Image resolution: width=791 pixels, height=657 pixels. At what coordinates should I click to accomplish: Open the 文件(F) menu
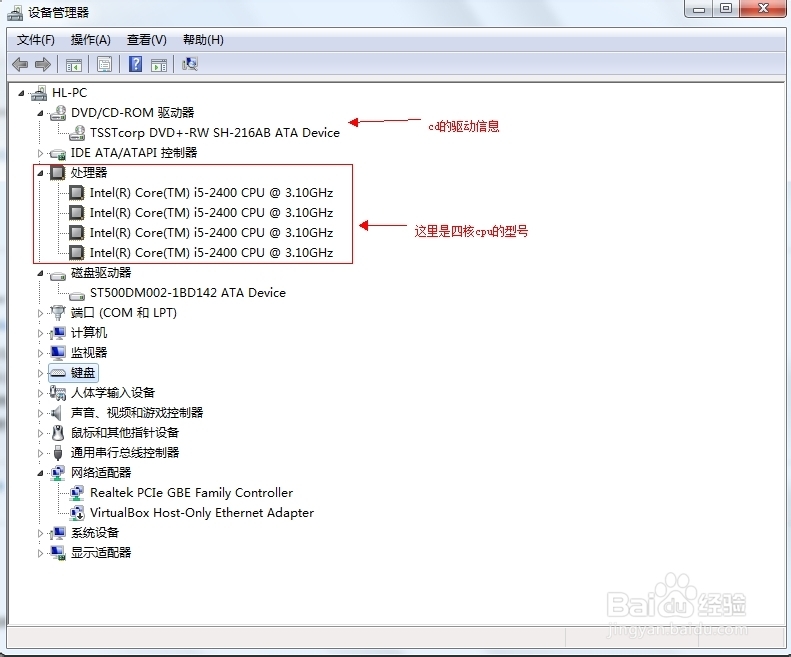click(35, 40)
